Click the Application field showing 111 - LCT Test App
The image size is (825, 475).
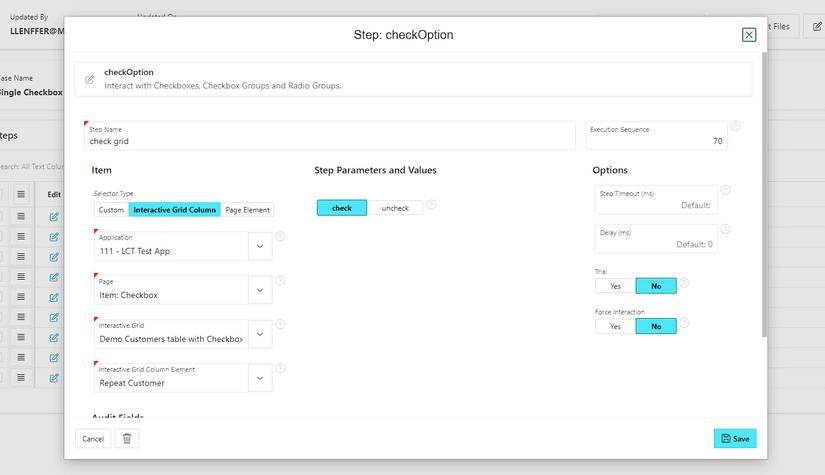[171, 246]
